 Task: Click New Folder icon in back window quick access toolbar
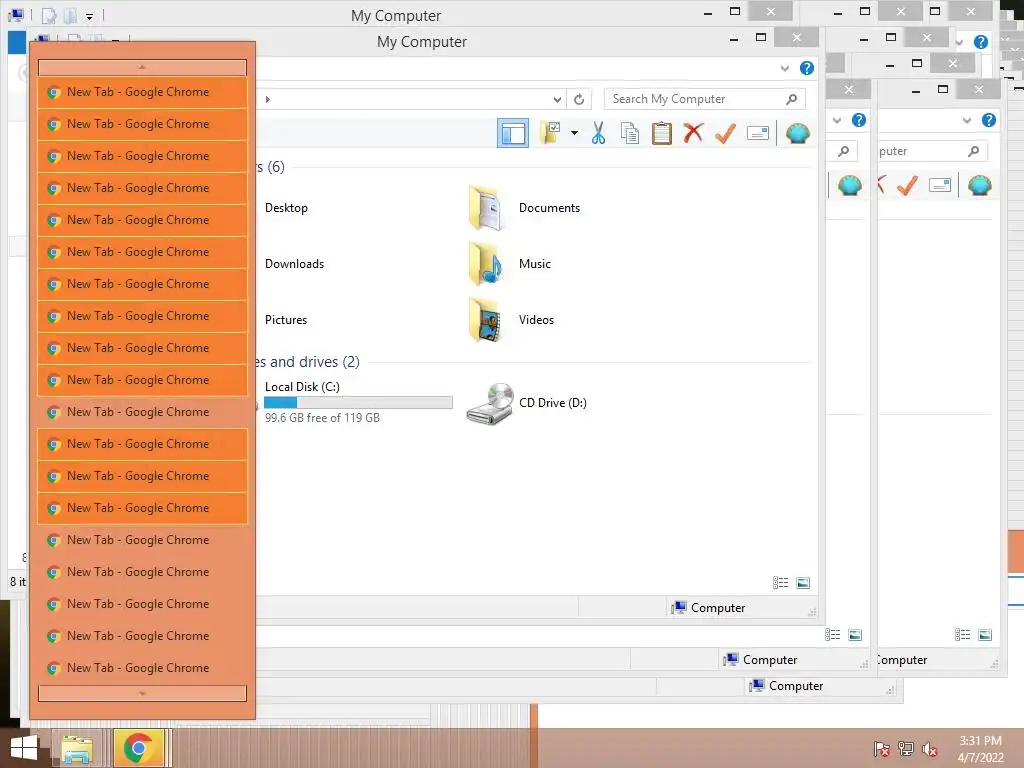(69, 15)
